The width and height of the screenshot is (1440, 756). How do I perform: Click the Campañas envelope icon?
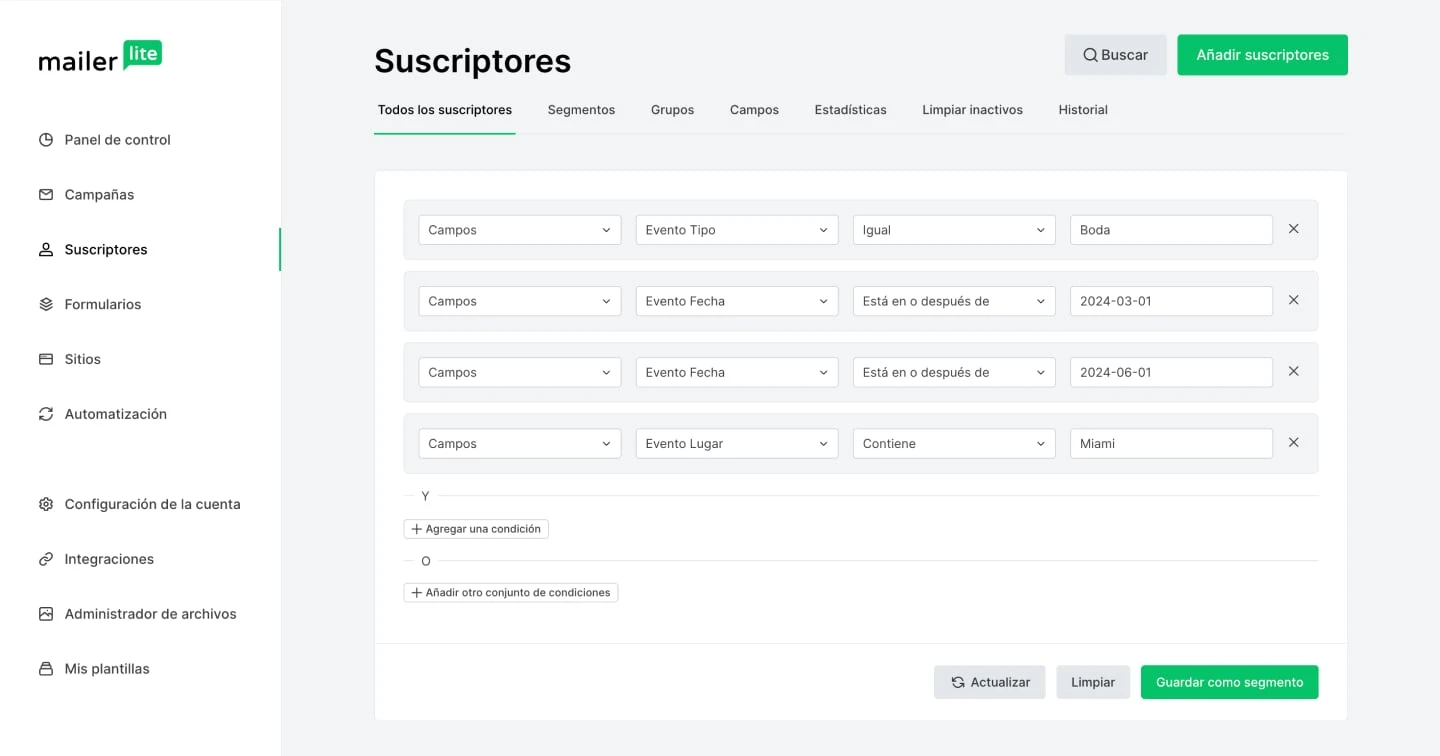coord(46,195)
